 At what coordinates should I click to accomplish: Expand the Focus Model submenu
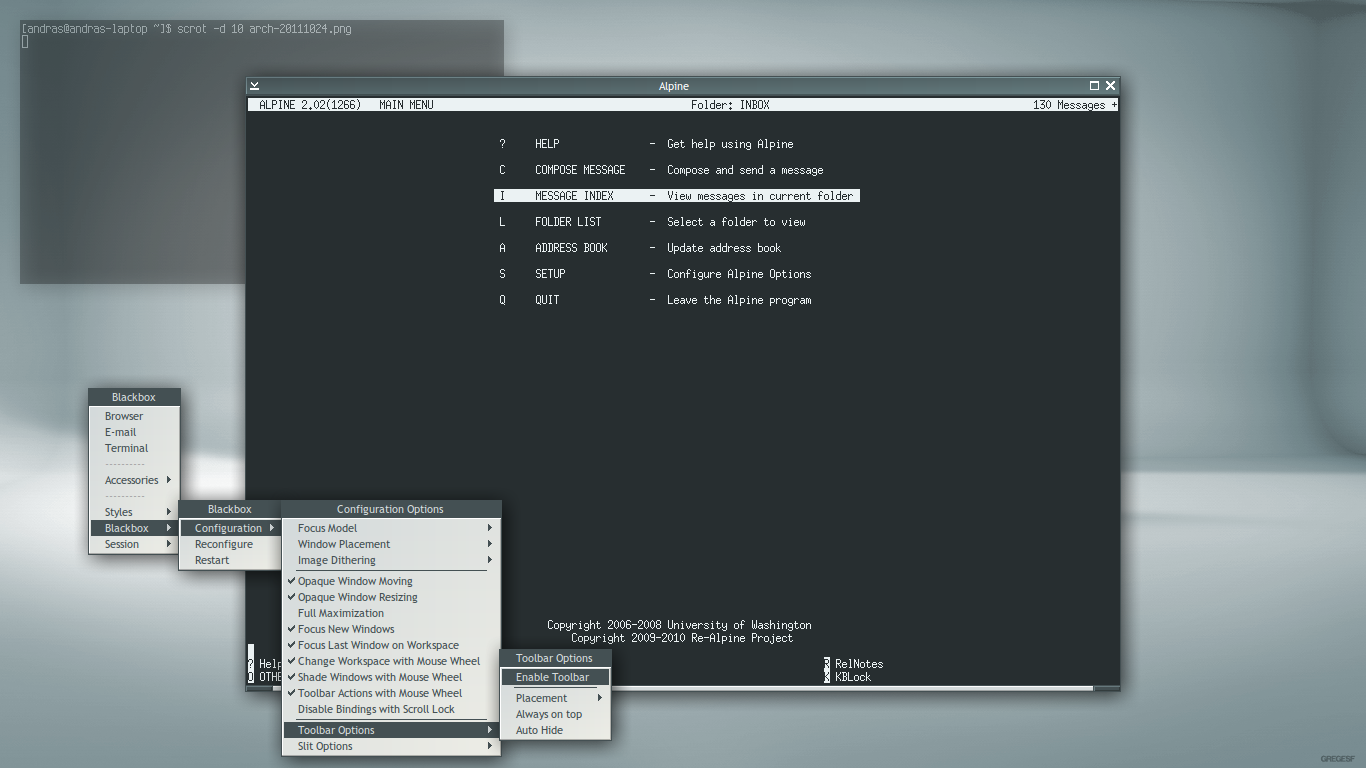(x=391, y=528)
